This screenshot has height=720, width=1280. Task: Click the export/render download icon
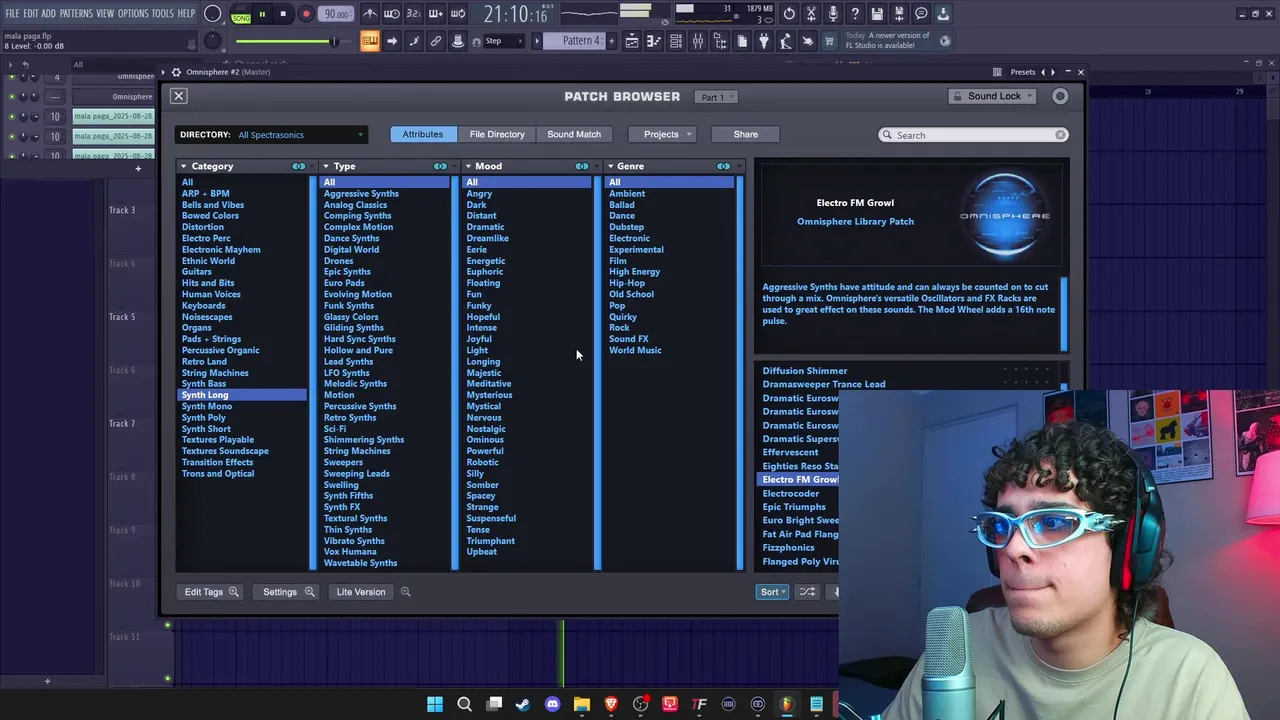(943, 14)
